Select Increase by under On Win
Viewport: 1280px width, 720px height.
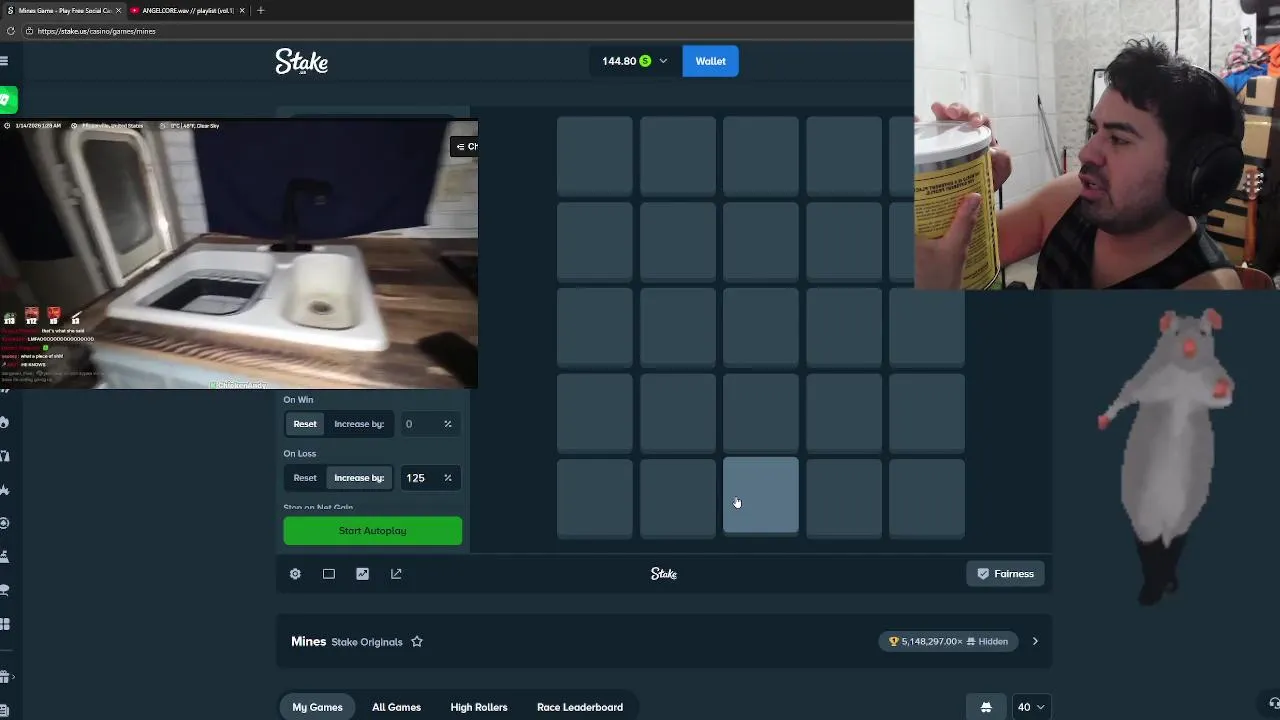359,424
